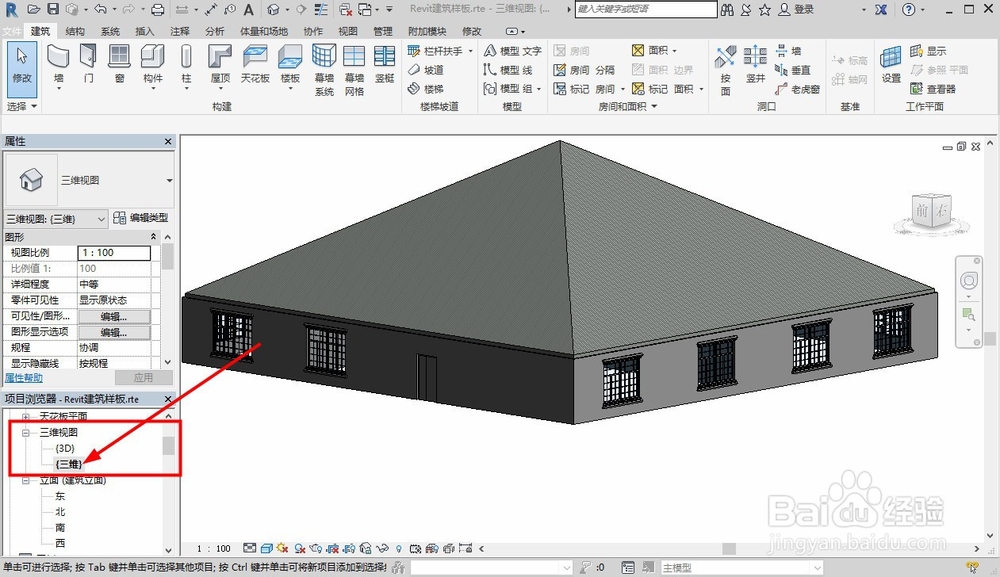Click the 模型线 model line tool
This screenshot has height=577, width=1000.
coord(508,70)
